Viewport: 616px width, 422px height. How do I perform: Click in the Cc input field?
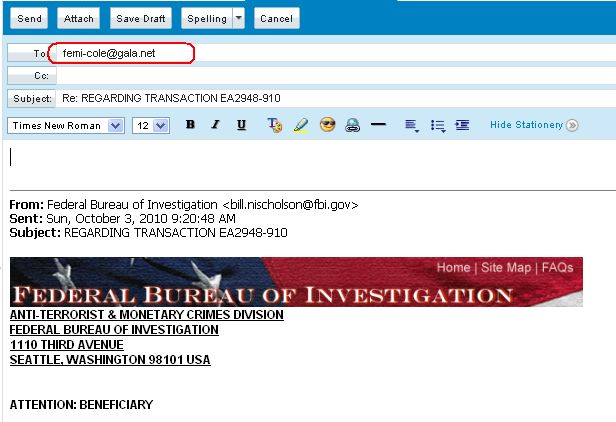(x=336, y=75)
